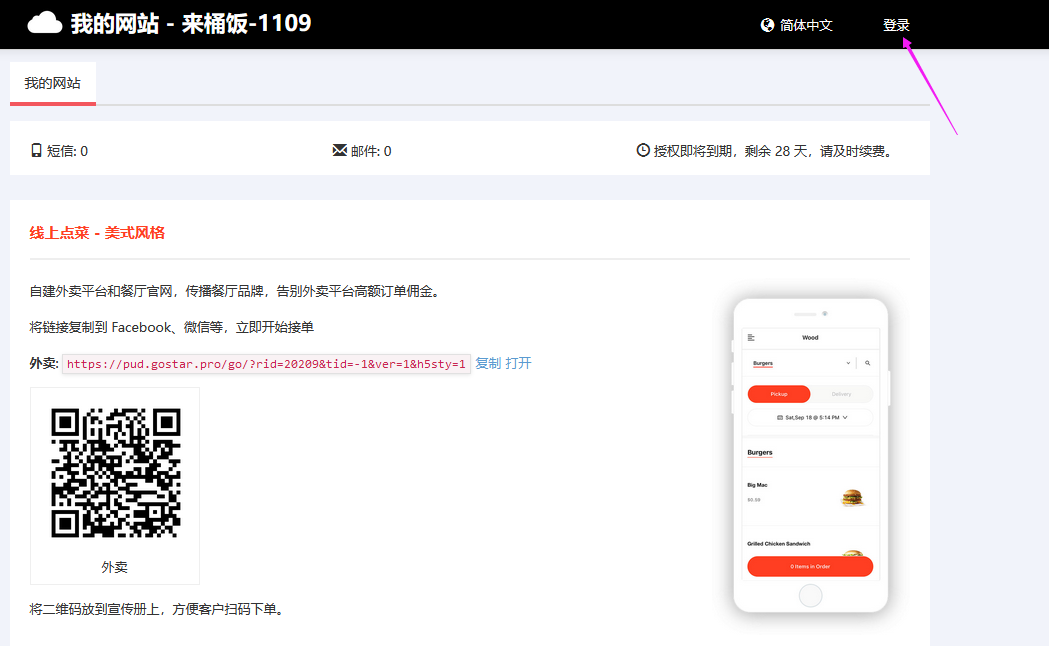Click the takeout QR code image
This screenshot has width=1049, height=646.
coord(116,473)
